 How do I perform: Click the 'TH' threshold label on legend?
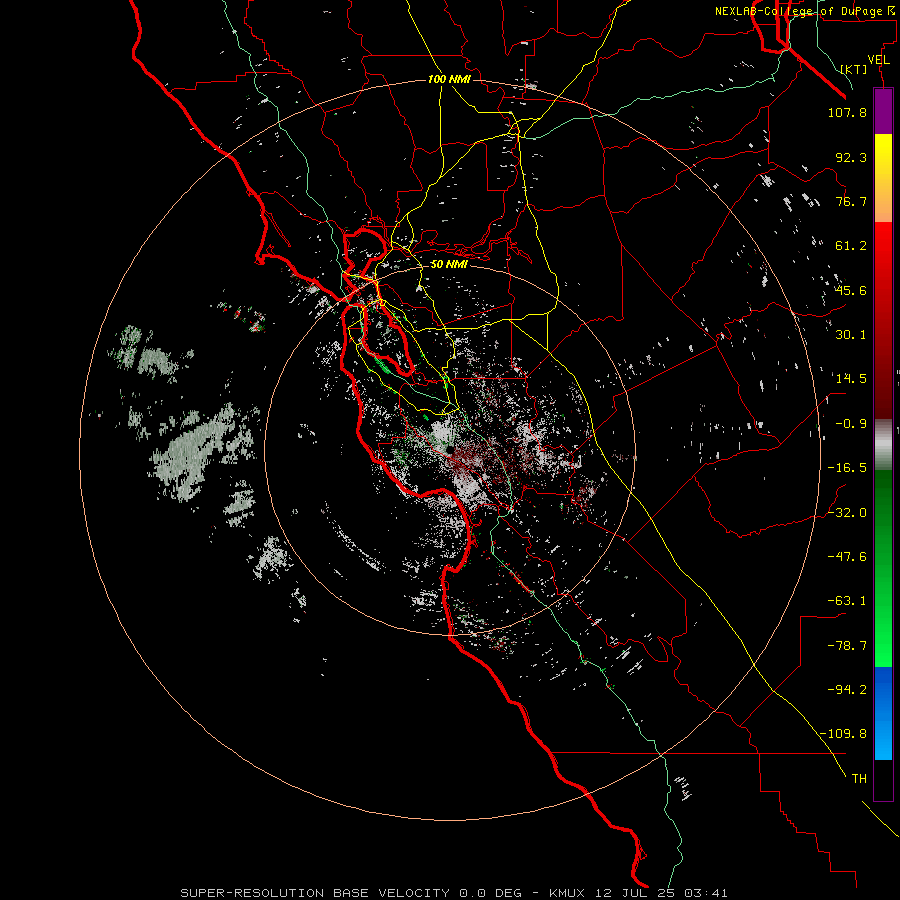(859, 779)
